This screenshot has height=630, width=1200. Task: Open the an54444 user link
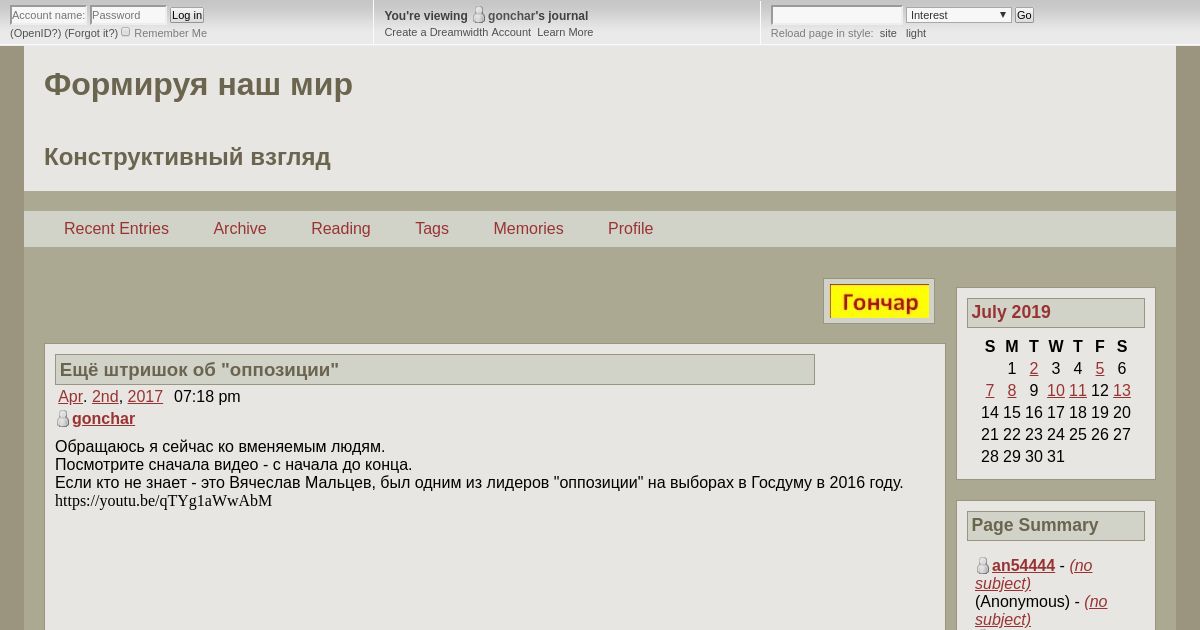[x=1023, y=566]
